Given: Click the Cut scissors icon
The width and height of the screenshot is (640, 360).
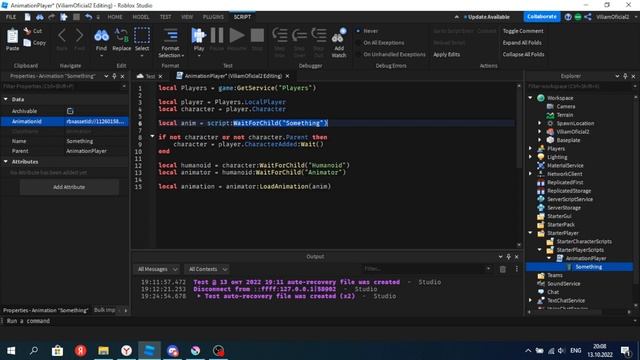Looking at the screenshot, I should pyautogui.click(x=27, y=31).
